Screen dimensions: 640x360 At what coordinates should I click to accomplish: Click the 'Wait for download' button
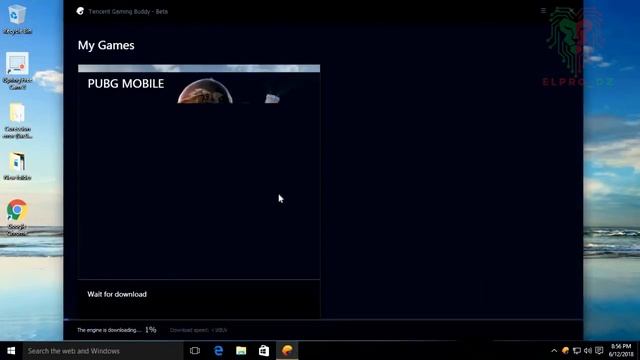117,294
